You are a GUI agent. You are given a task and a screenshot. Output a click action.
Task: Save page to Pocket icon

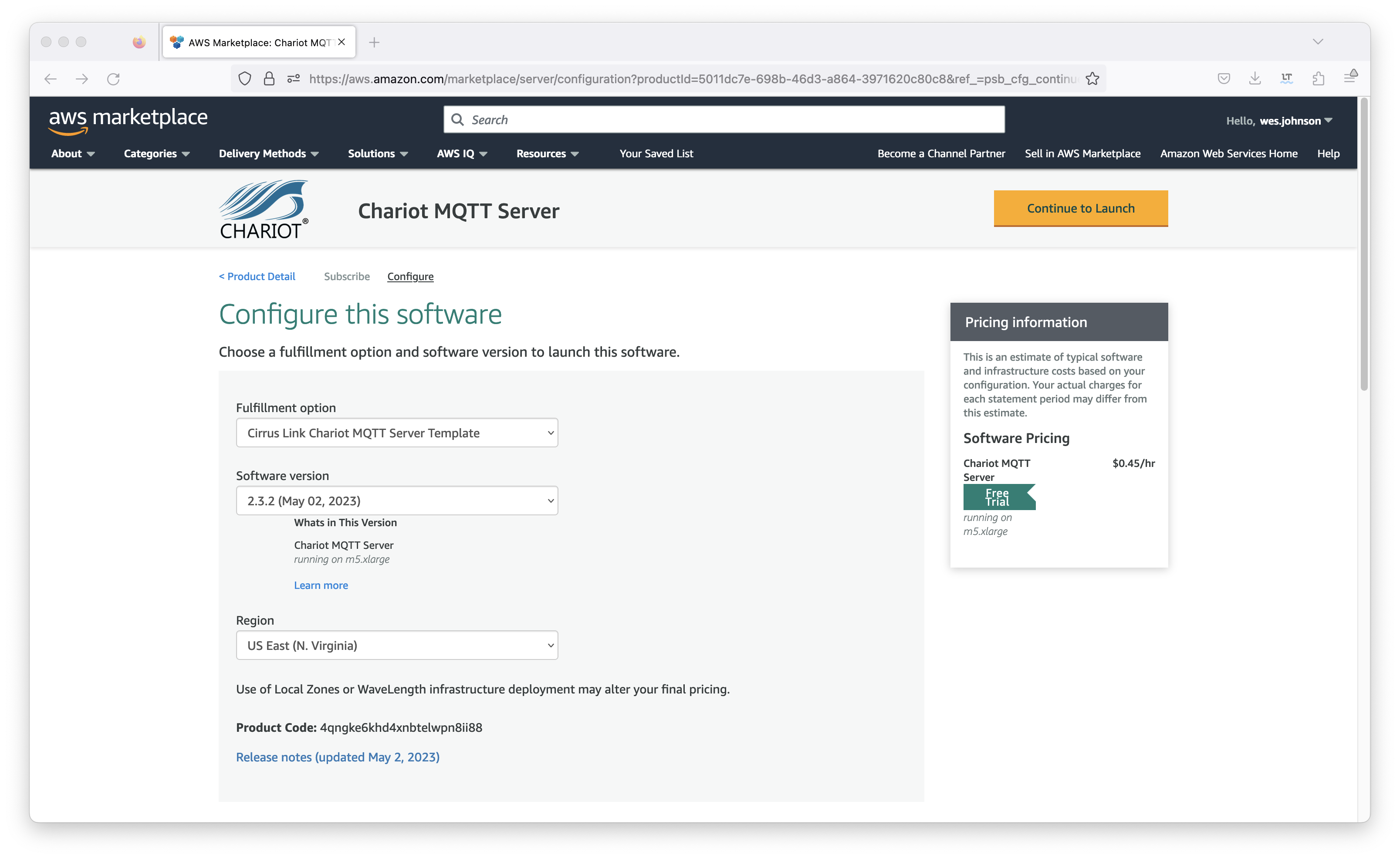tap(1224, 79)
